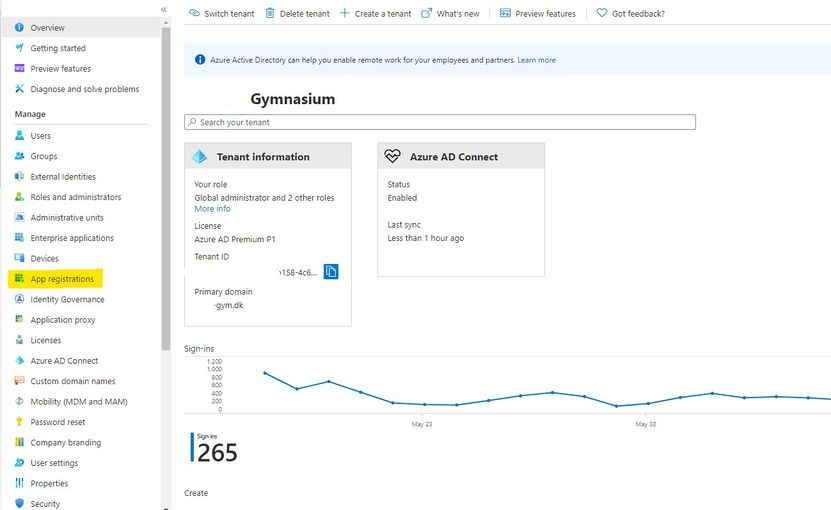Screen dimensions: 831x510
Task: Click the Switch tenant button
Action: pyautogui.click(x=221, y=14)
